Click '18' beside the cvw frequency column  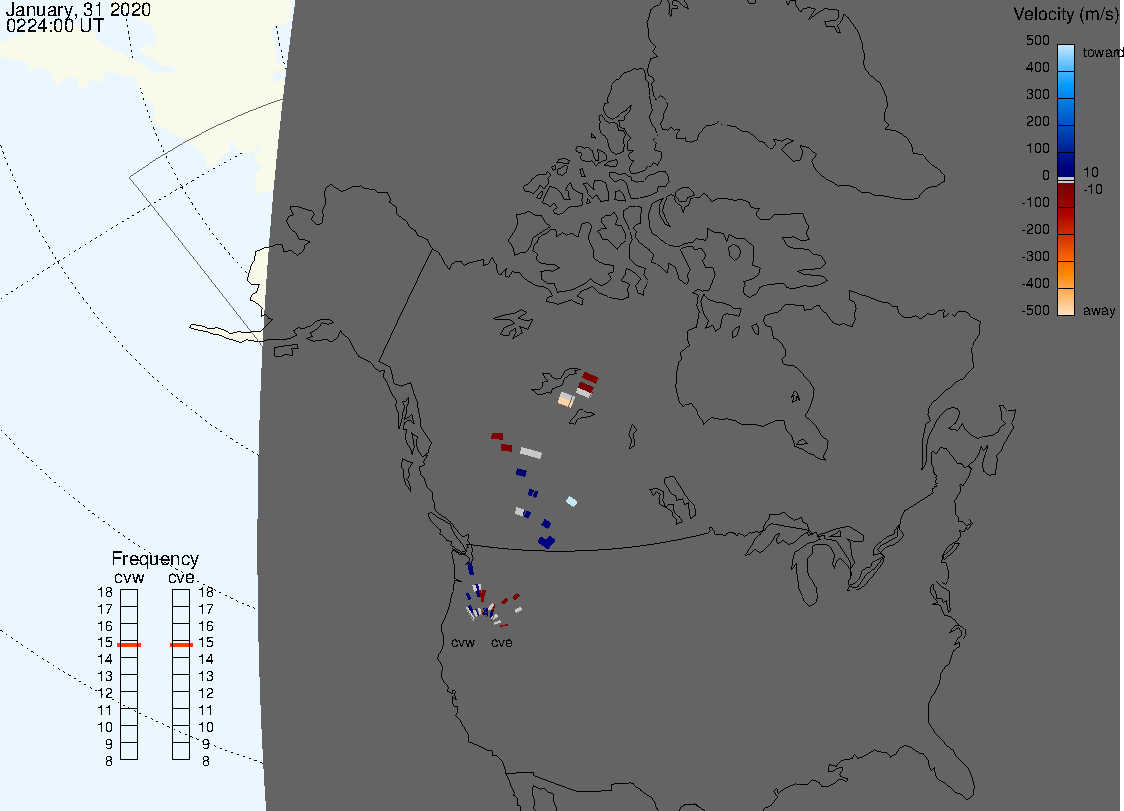(105, 592)
